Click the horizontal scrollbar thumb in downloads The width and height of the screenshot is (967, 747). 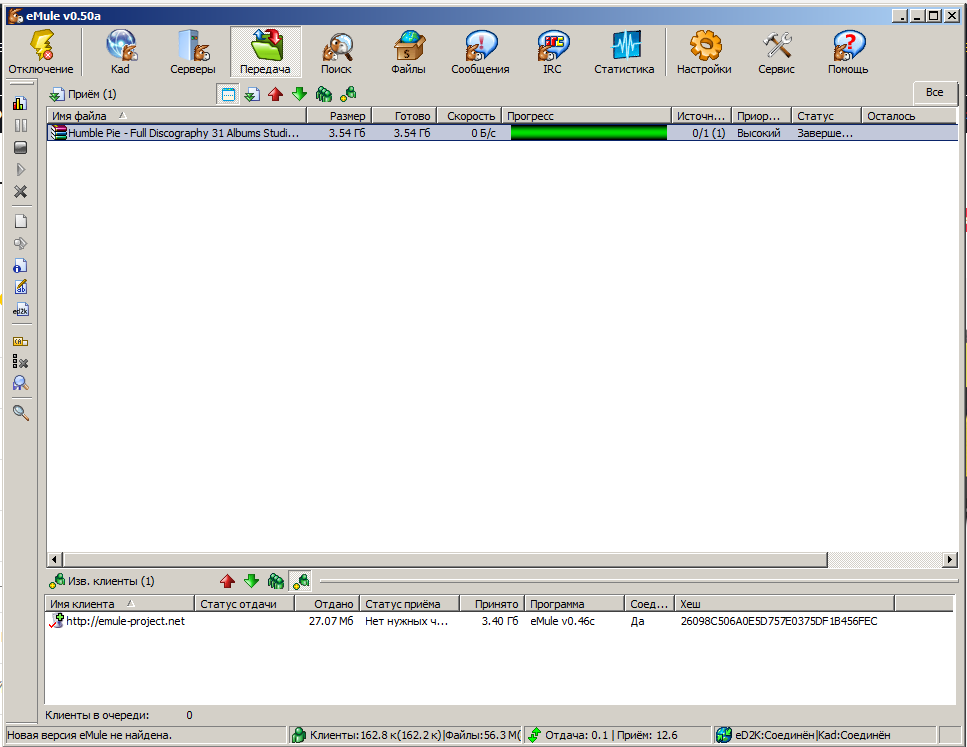pos(445,559)
